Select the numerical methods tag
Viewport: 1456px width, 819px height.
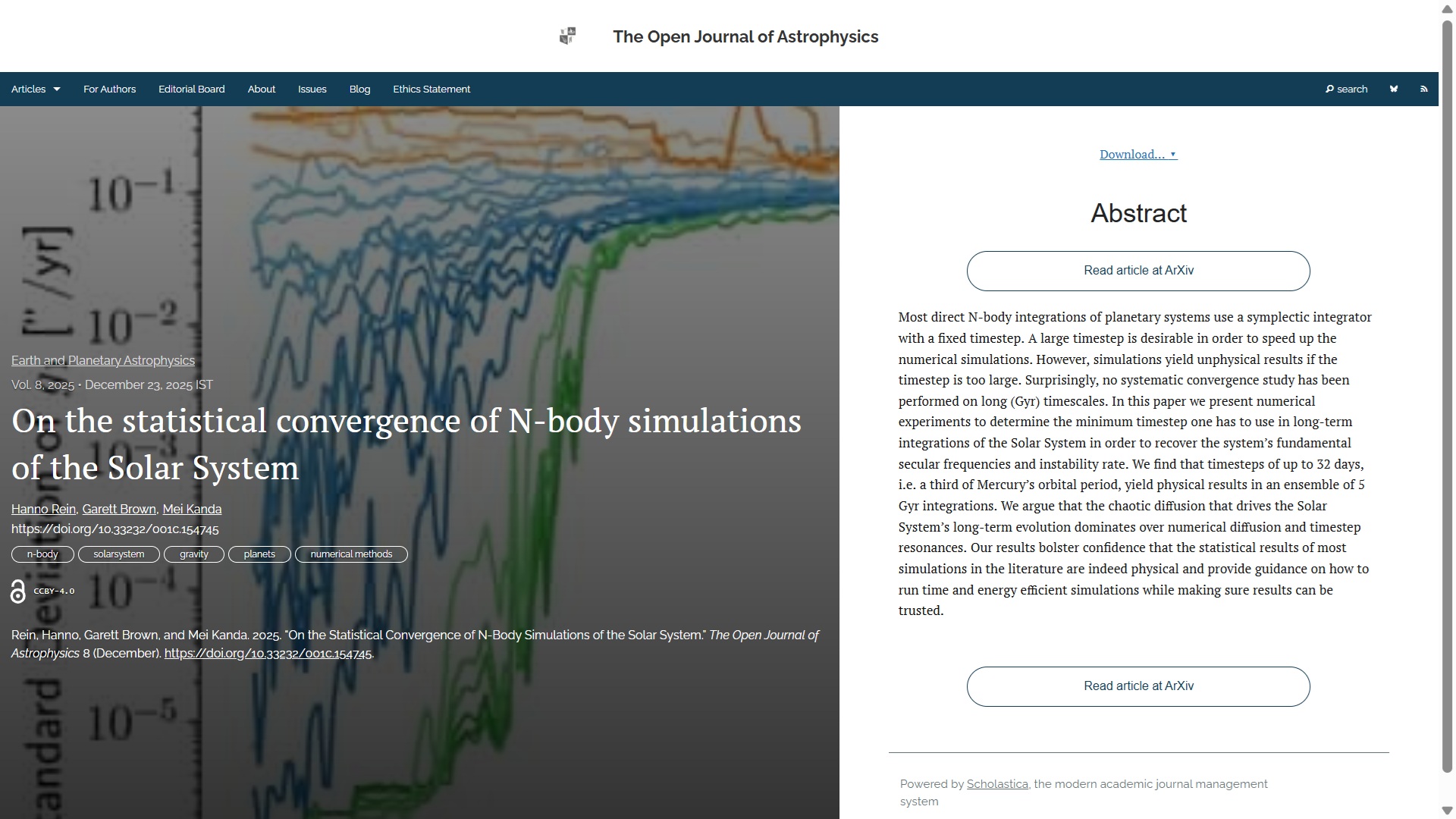click(x=351, y=554)
